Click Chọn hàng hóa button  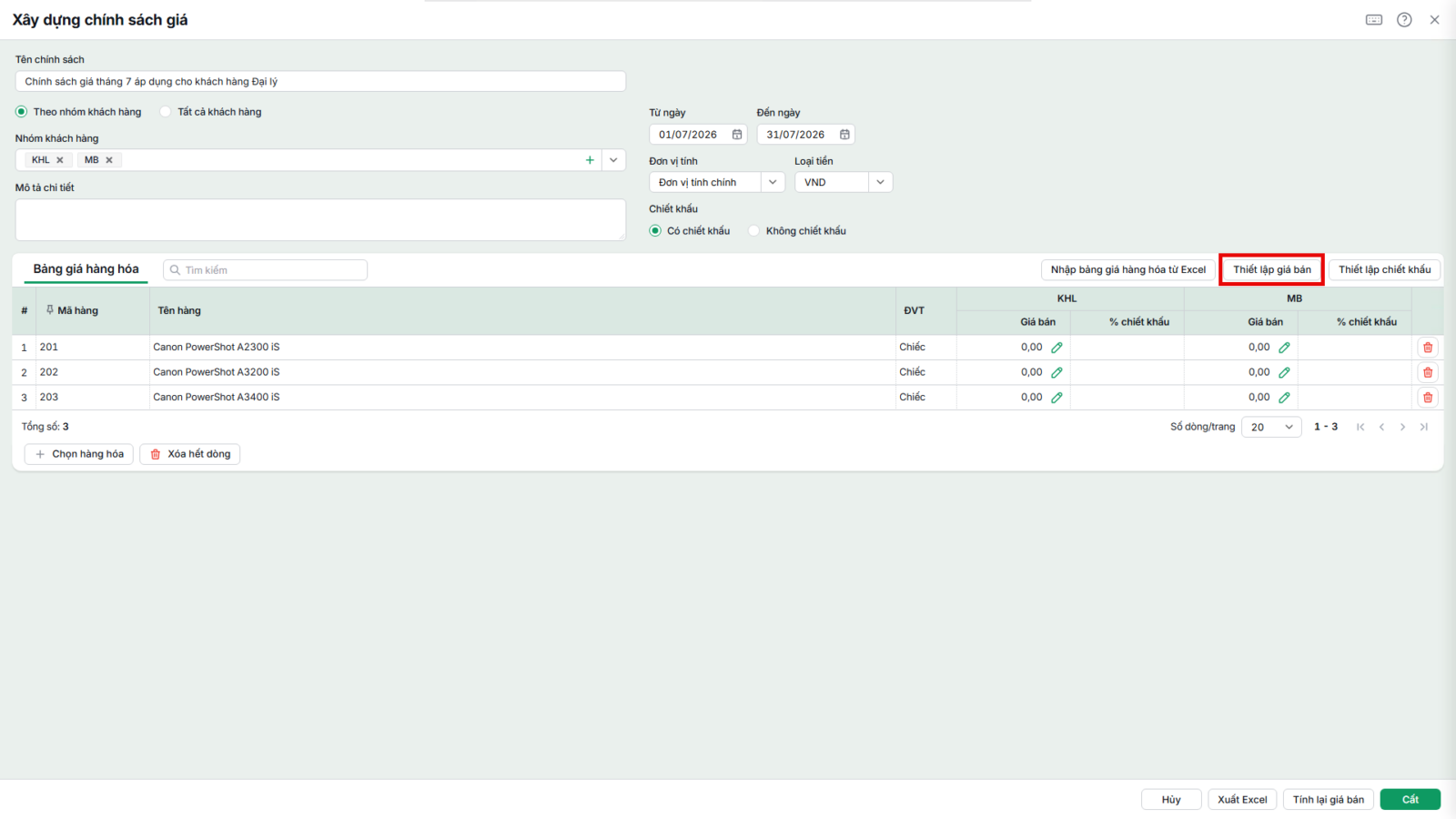coord(79,454)
